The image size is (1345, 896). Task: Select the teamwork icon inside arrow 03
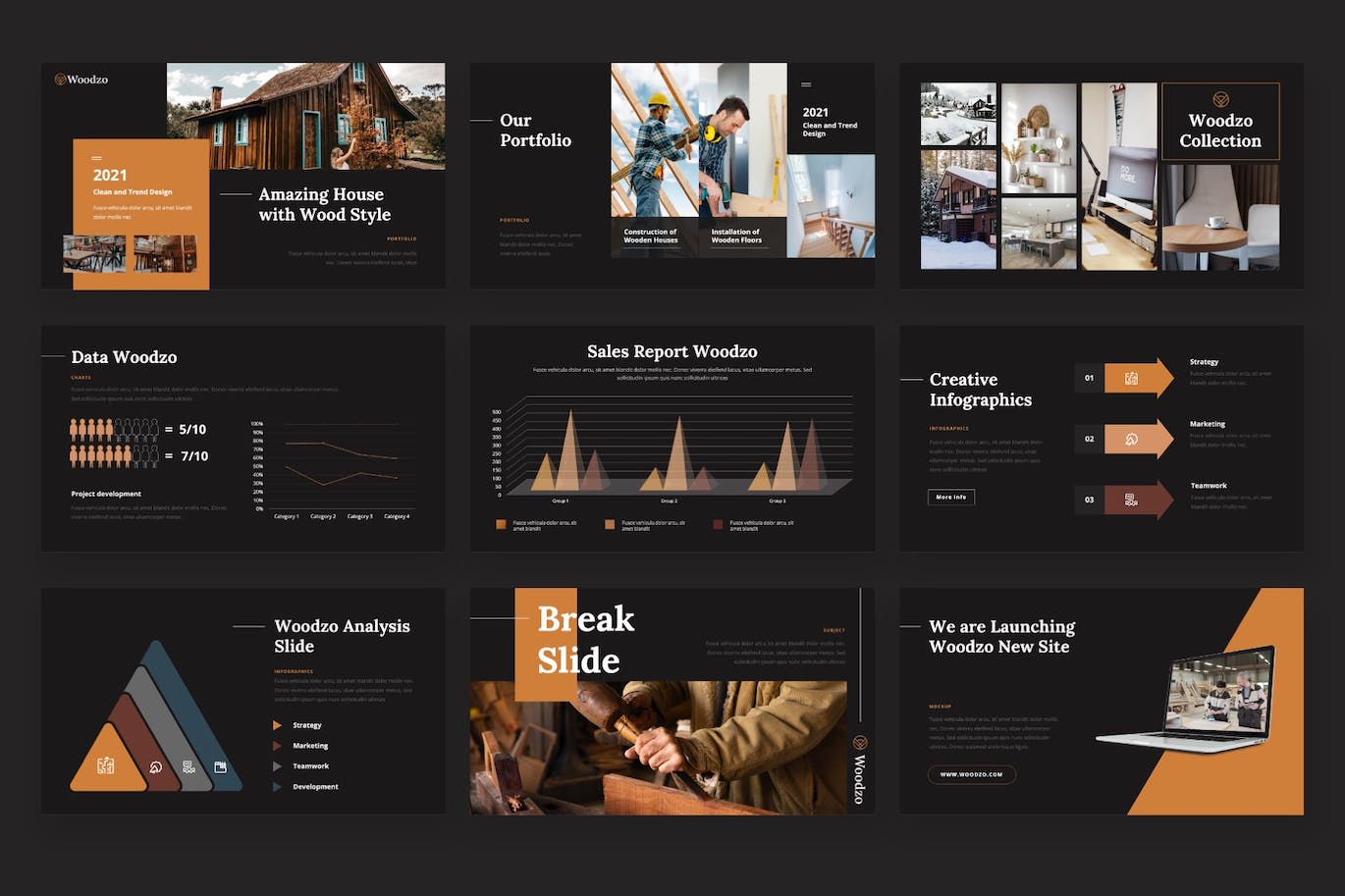[x=1132, y=500]
